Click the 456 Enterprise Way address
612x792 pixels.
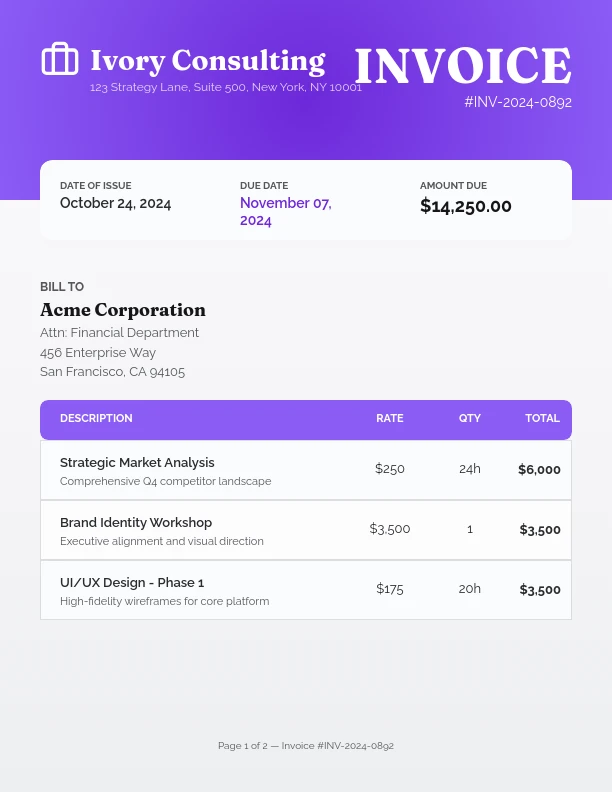tap(98, 353)
